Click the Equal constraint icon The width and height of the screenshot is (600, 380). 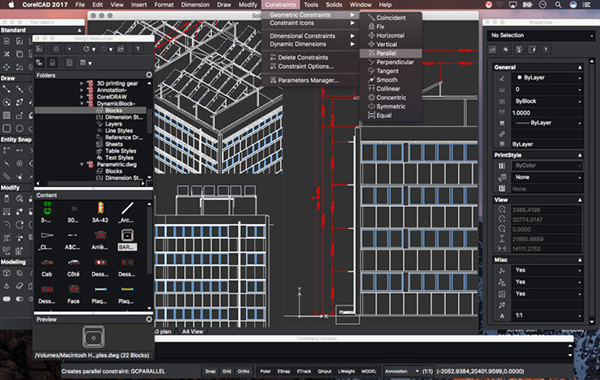coord(371,115)
